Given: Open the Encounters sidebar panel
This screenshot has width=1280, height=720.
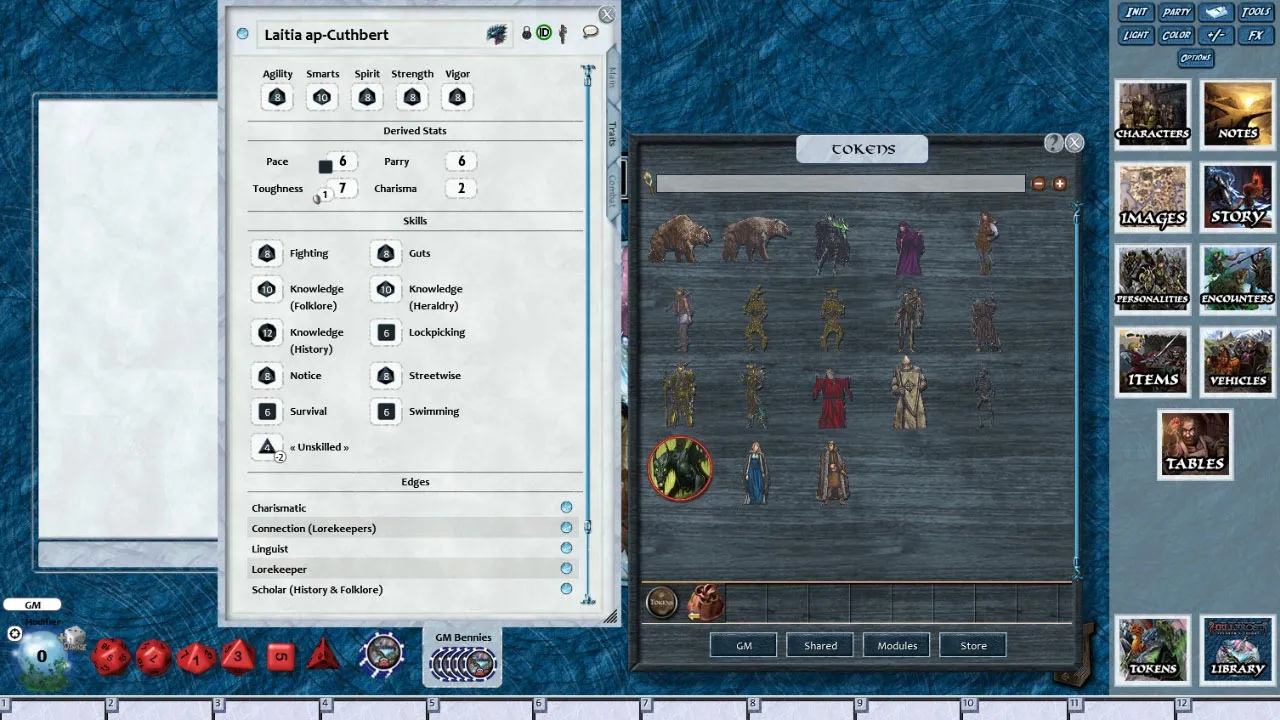Looking at the screenshot, I should click(x=1238, y=279).
